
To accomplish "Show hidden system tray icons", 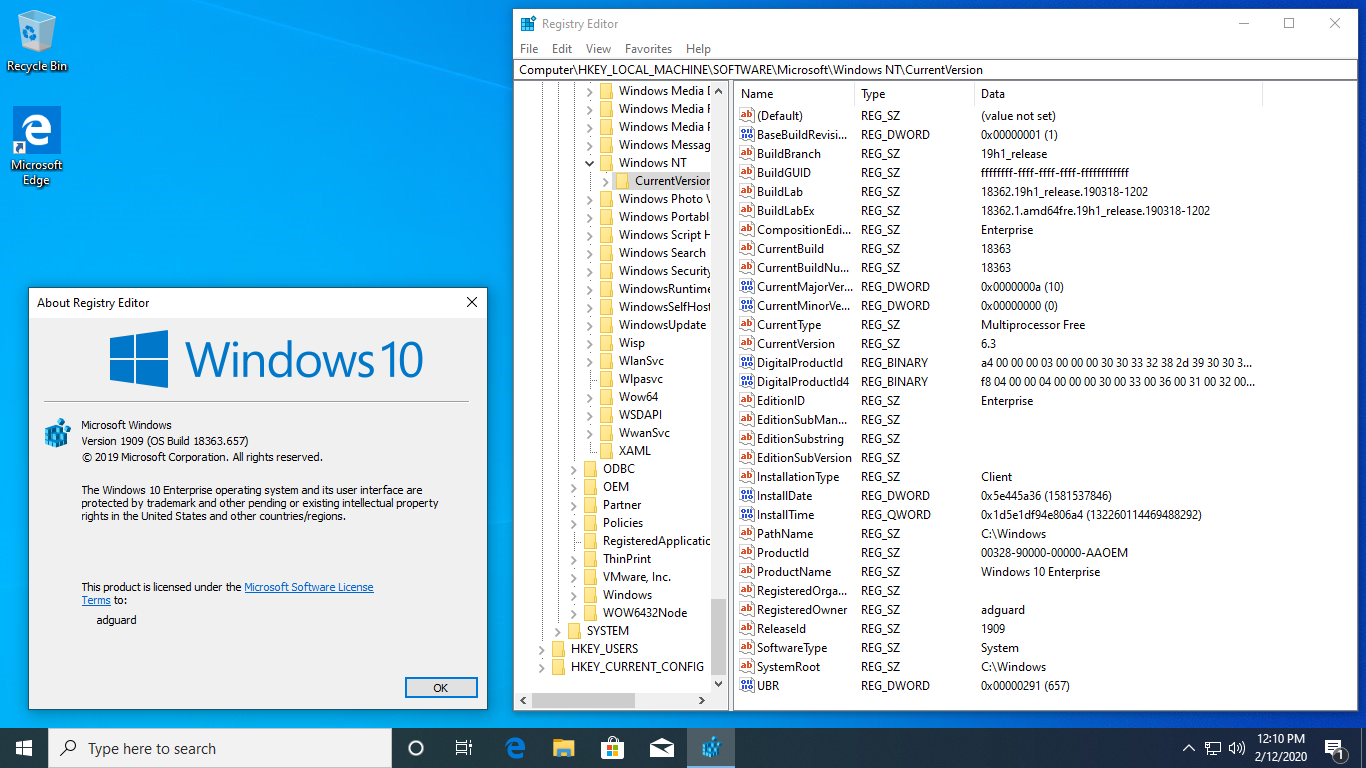I will tap(1189, 748).
